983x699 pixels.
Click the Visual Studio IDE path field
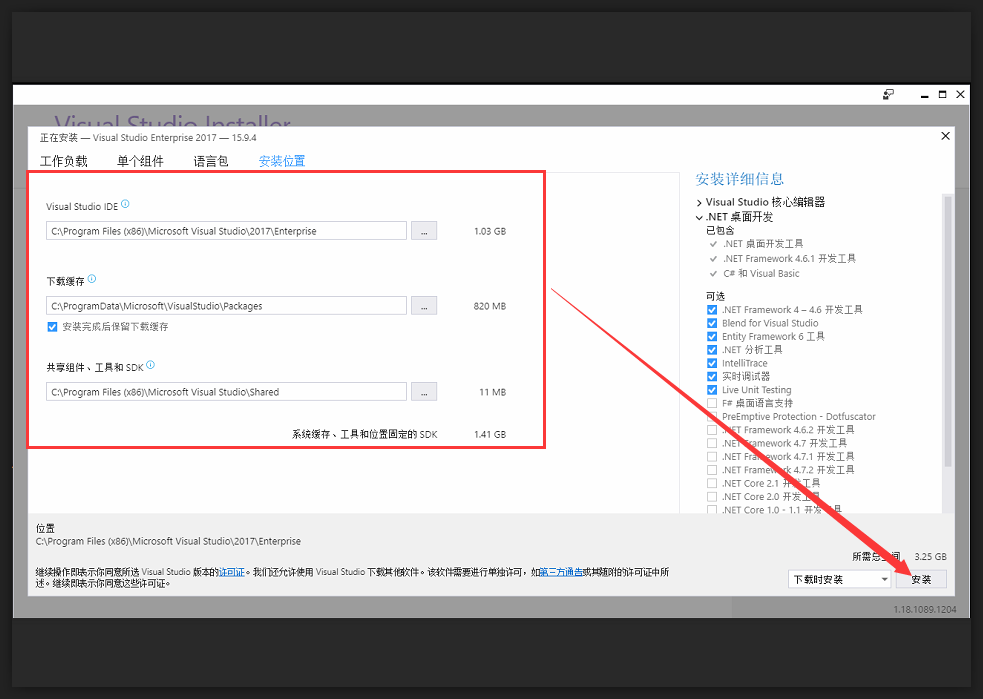[x=226, y=231]
